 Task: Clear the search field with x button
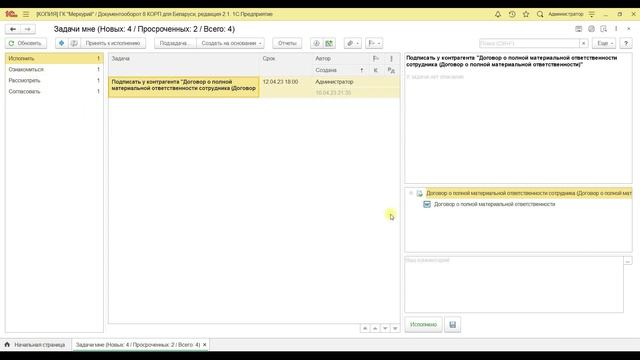tap(584, 43)
